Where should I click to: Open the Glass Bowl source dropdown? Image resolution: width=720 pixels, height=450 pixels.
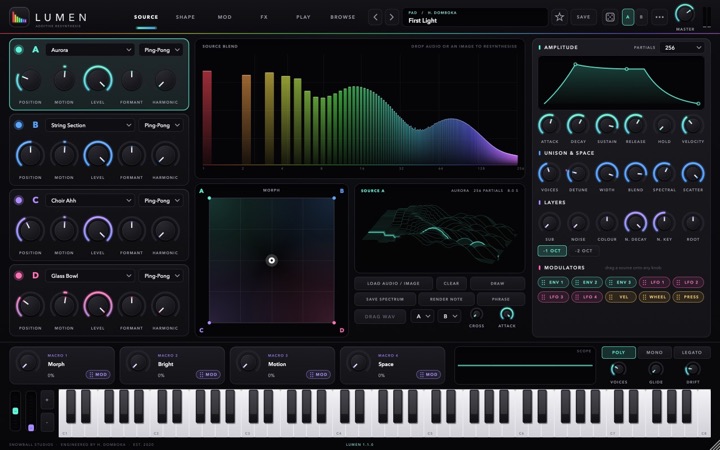(90, 276)
